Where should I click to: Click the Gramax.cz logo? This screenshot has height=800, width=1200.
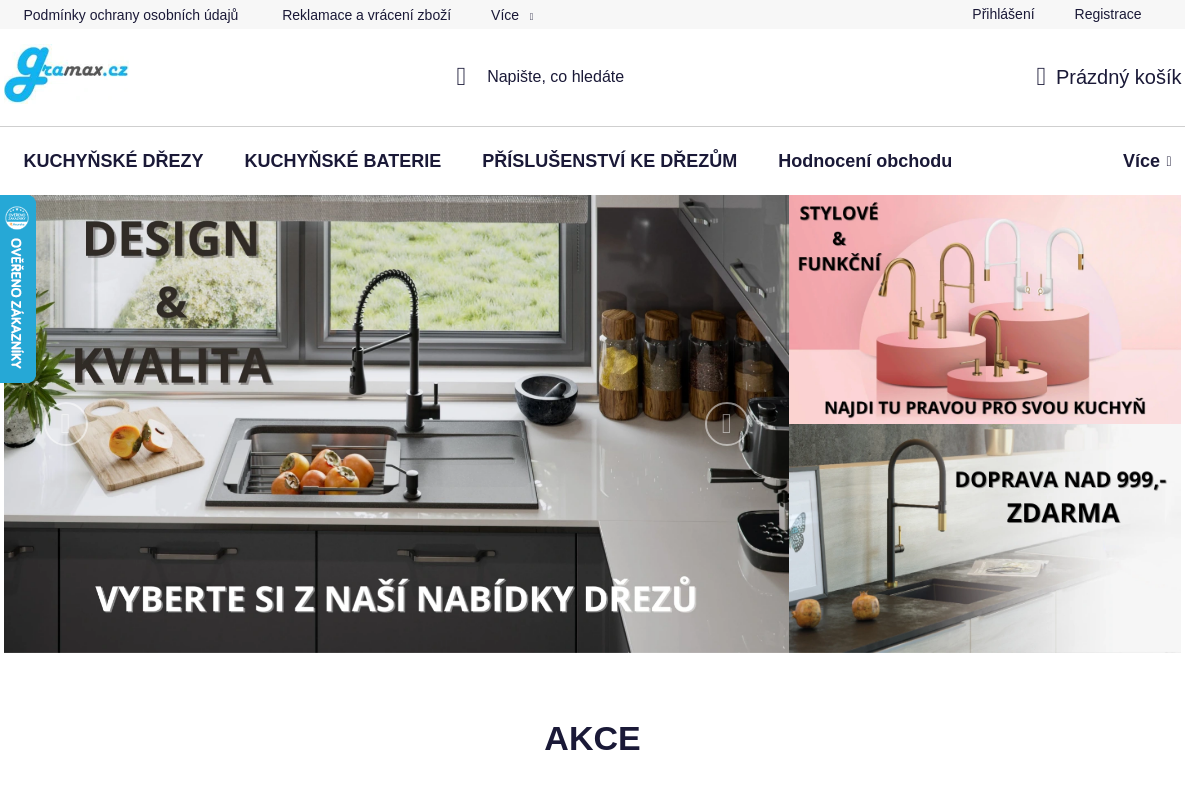[x=66, y=74]
